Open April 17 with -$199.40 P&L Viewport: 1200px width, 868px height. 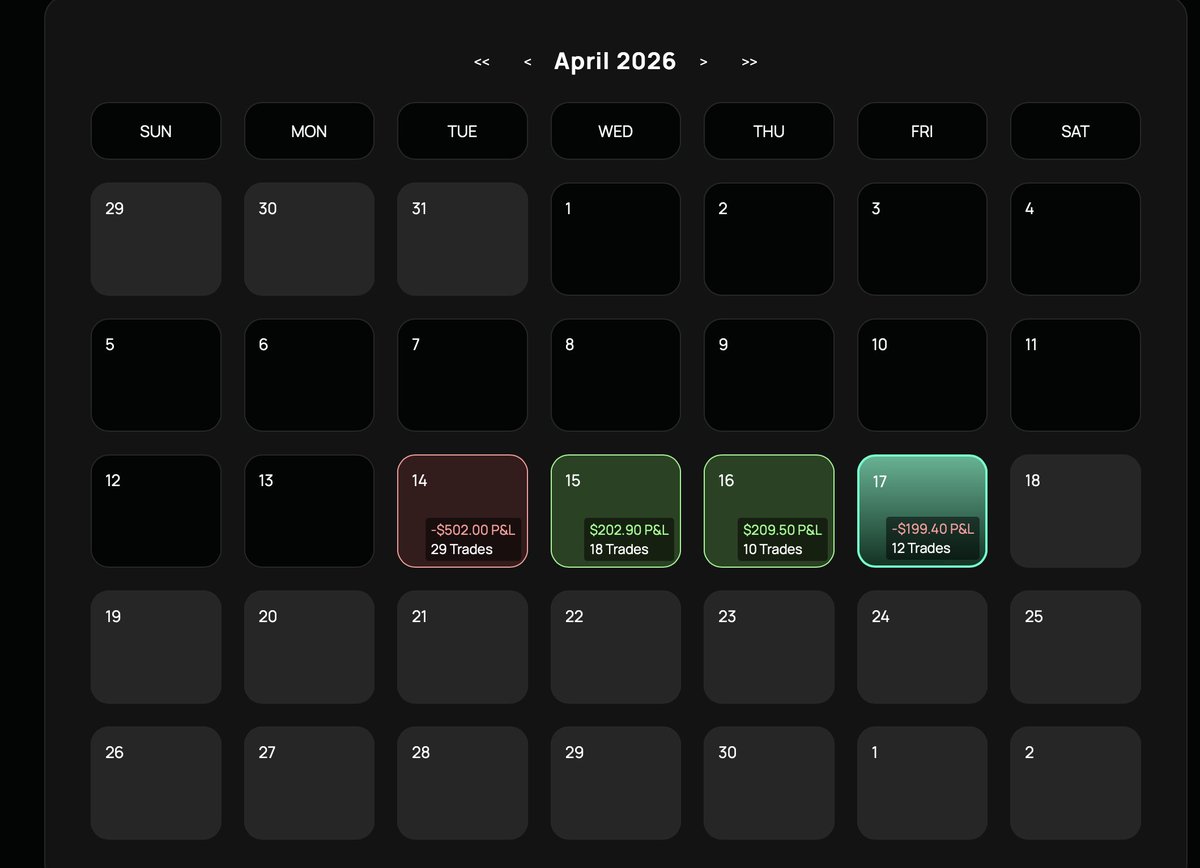point(922,511)
